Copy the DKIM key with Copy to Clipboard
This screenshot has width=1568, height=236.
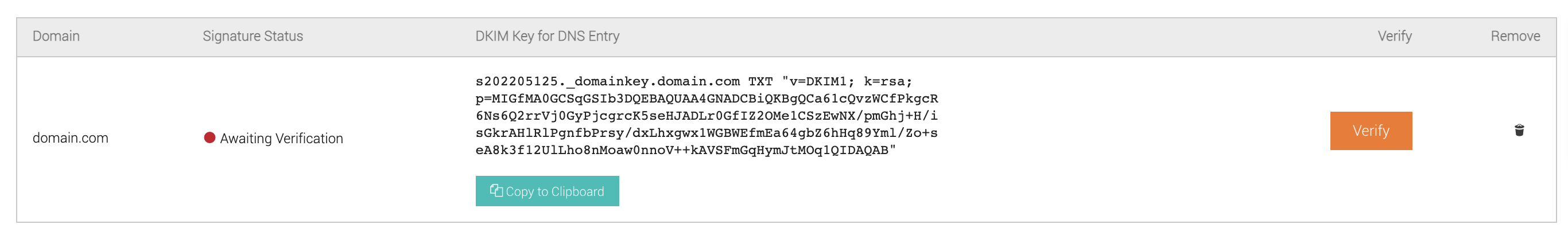547,191
